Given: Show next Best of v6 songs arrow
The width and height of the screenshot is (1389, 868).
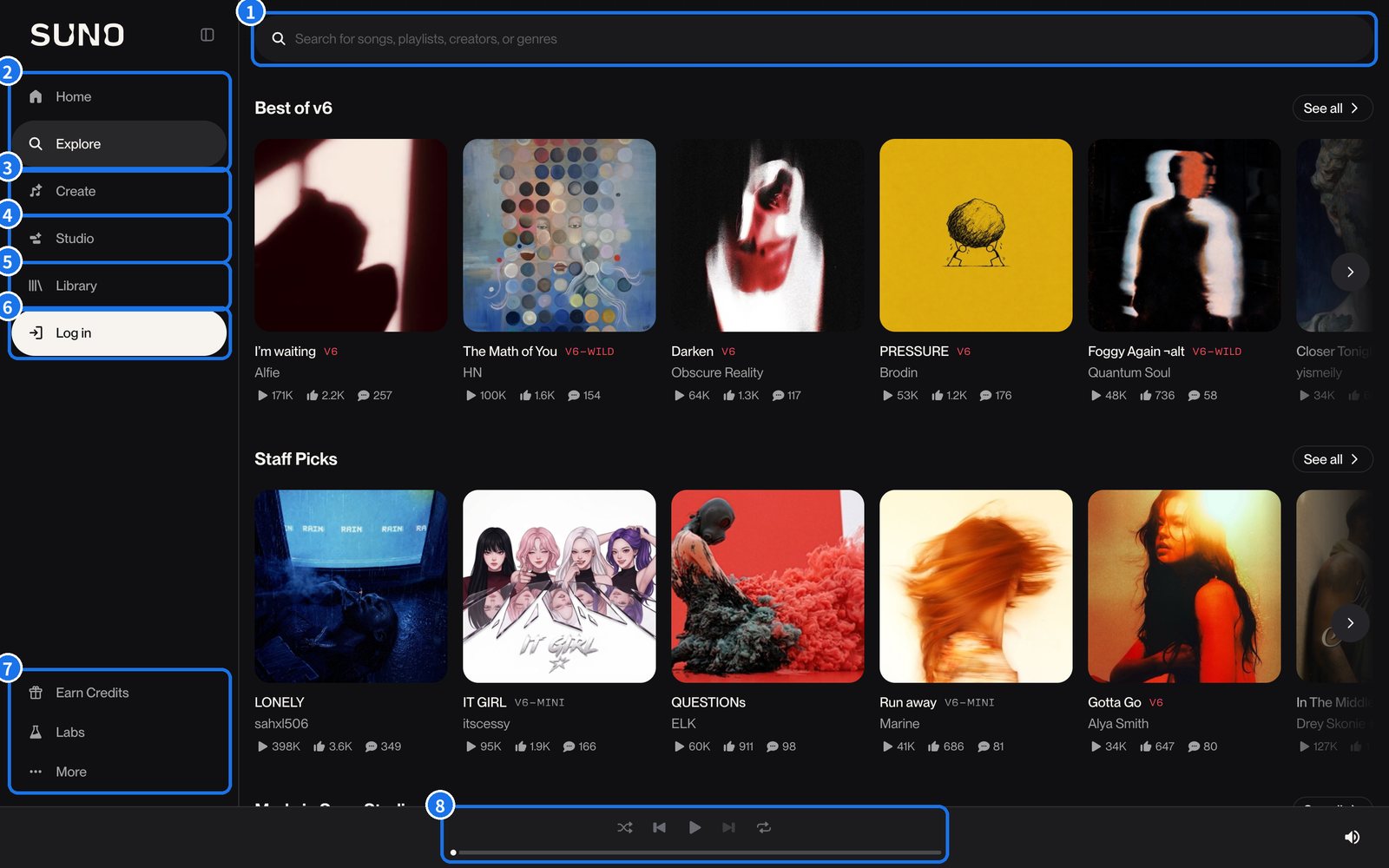Looking at the screenshot, I should (1350, 272).
